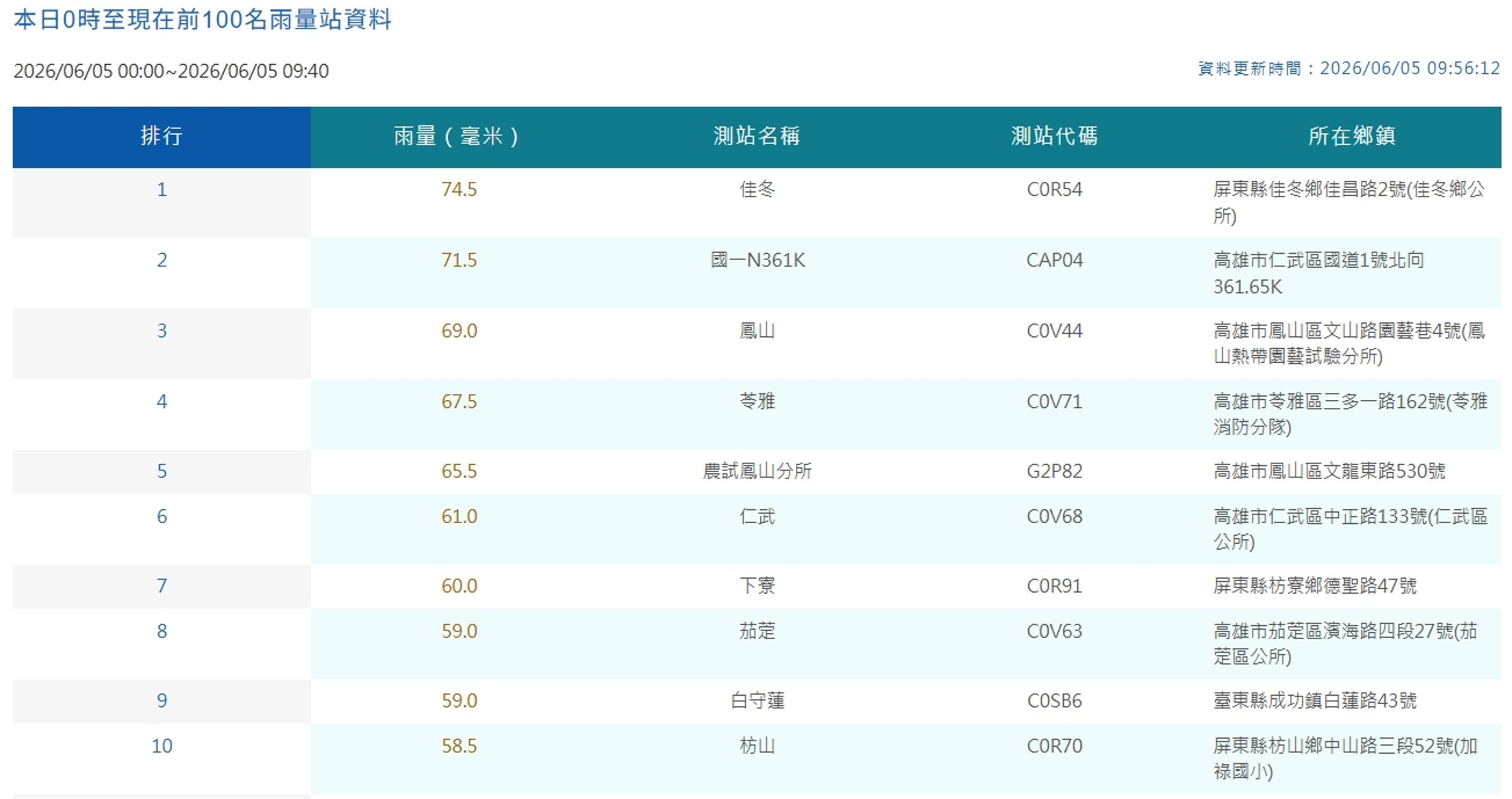The width and height of the screenshot is (1512, 799).
Task: Select station 農試鳳山分所 in row 5
Action: click(757, 471)
